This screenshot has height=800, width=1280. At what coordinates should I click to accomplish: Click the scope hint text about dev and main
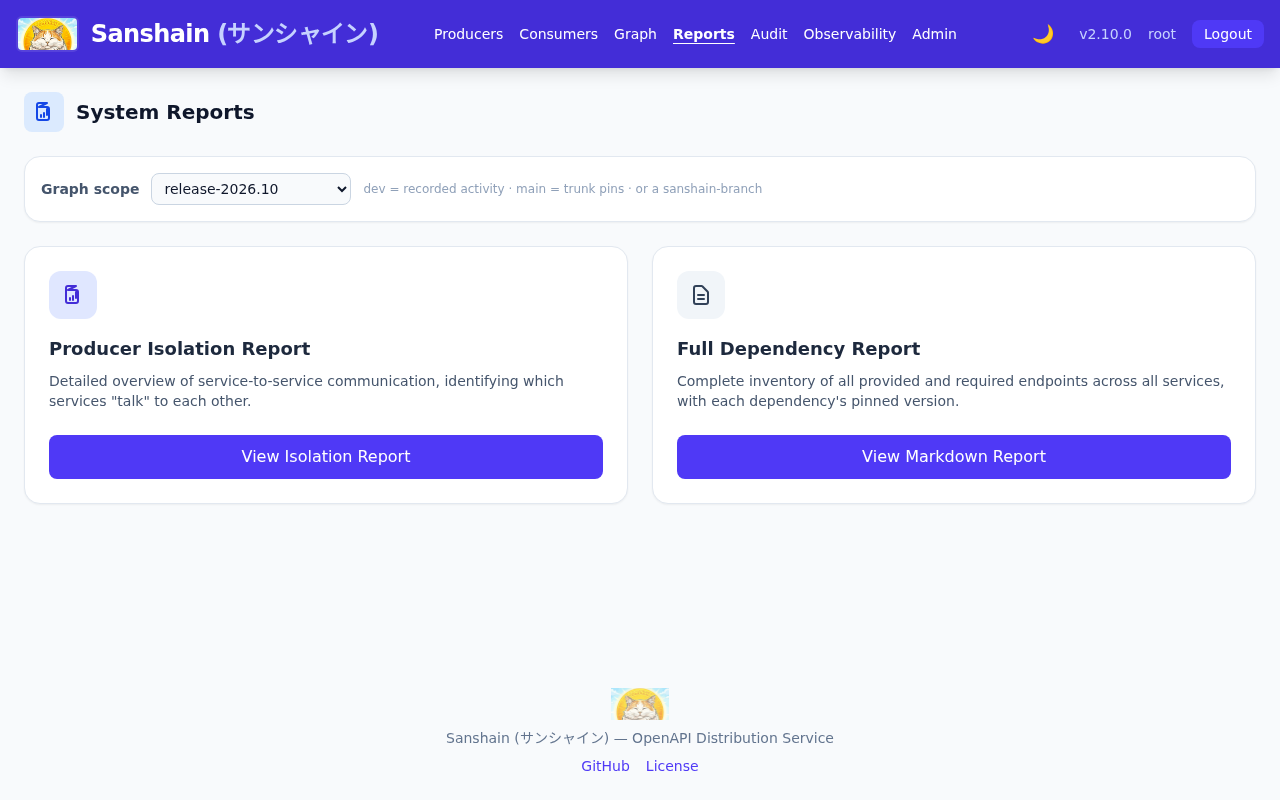563,189
